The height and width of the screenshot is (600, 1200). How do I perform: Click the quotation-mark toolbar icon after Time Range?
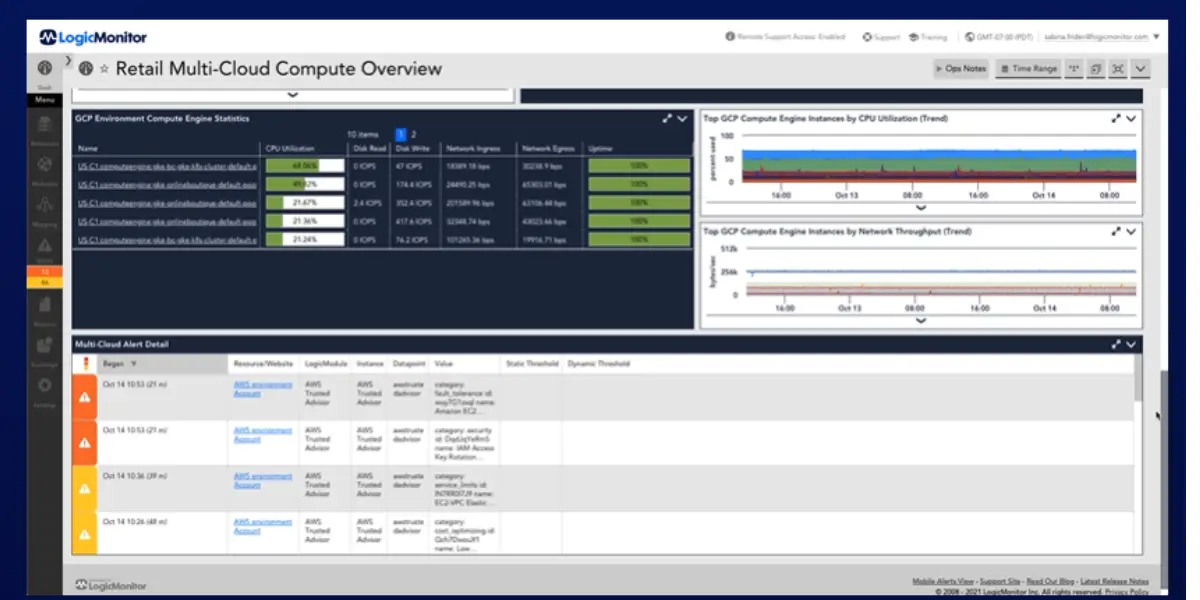click(1073, 69)
